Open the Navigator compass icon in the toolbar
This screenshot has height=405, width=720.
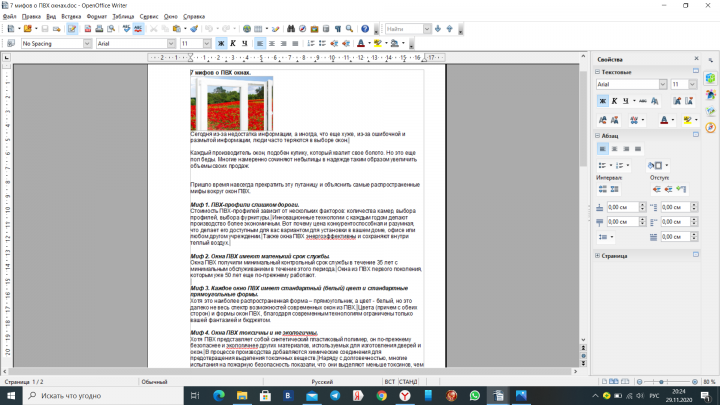(303, 29)
